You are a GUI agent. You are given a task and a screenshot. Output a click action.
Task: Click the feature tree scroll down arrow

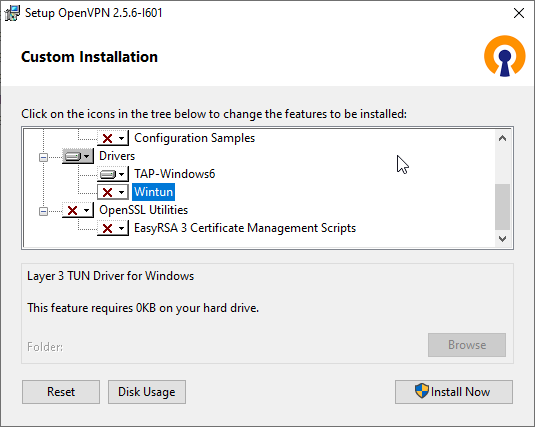pos(503,239)
